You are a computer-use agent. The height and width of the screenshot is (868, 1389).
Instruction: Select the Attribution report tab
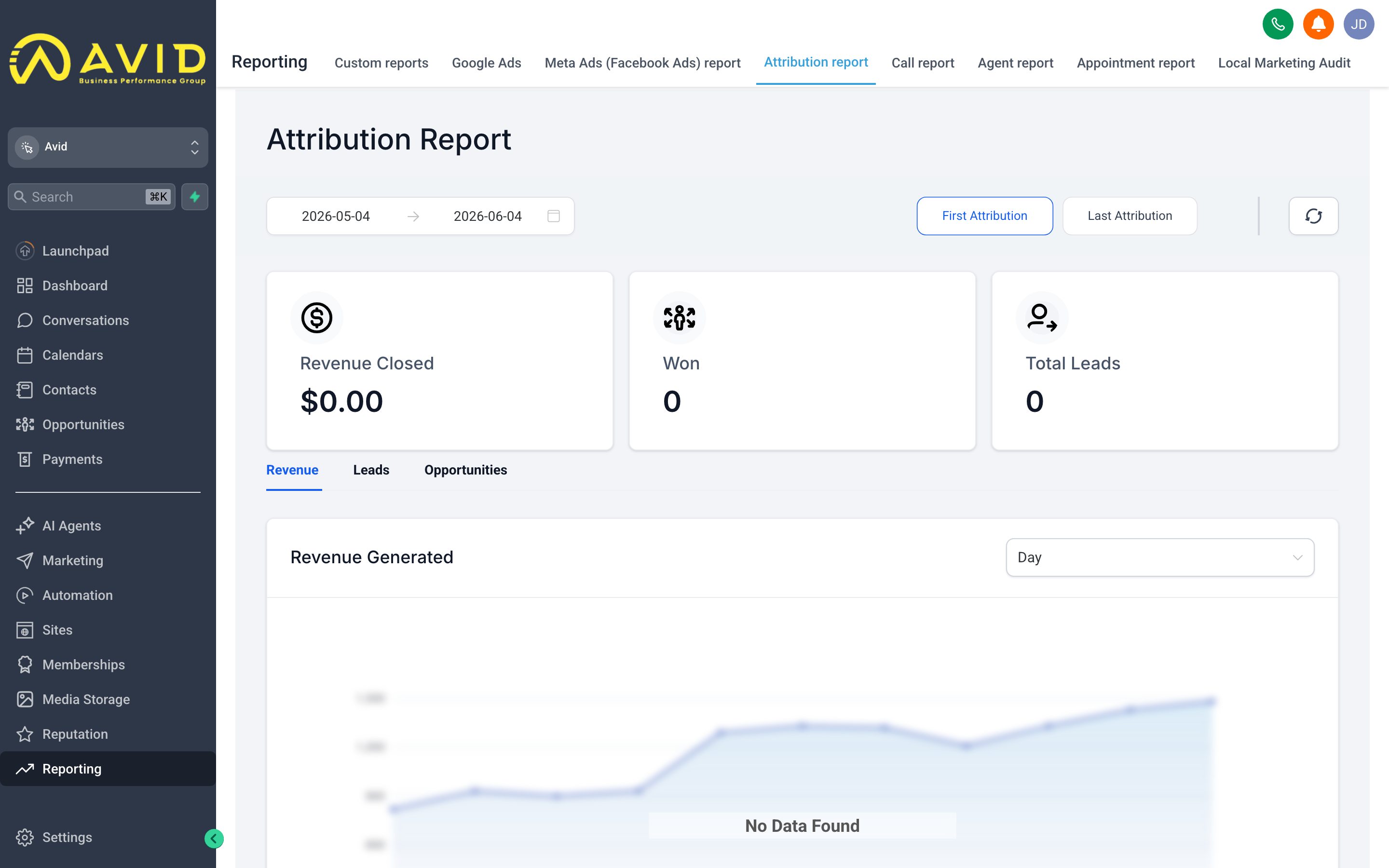pyautogui.click(x=816, y=62)
